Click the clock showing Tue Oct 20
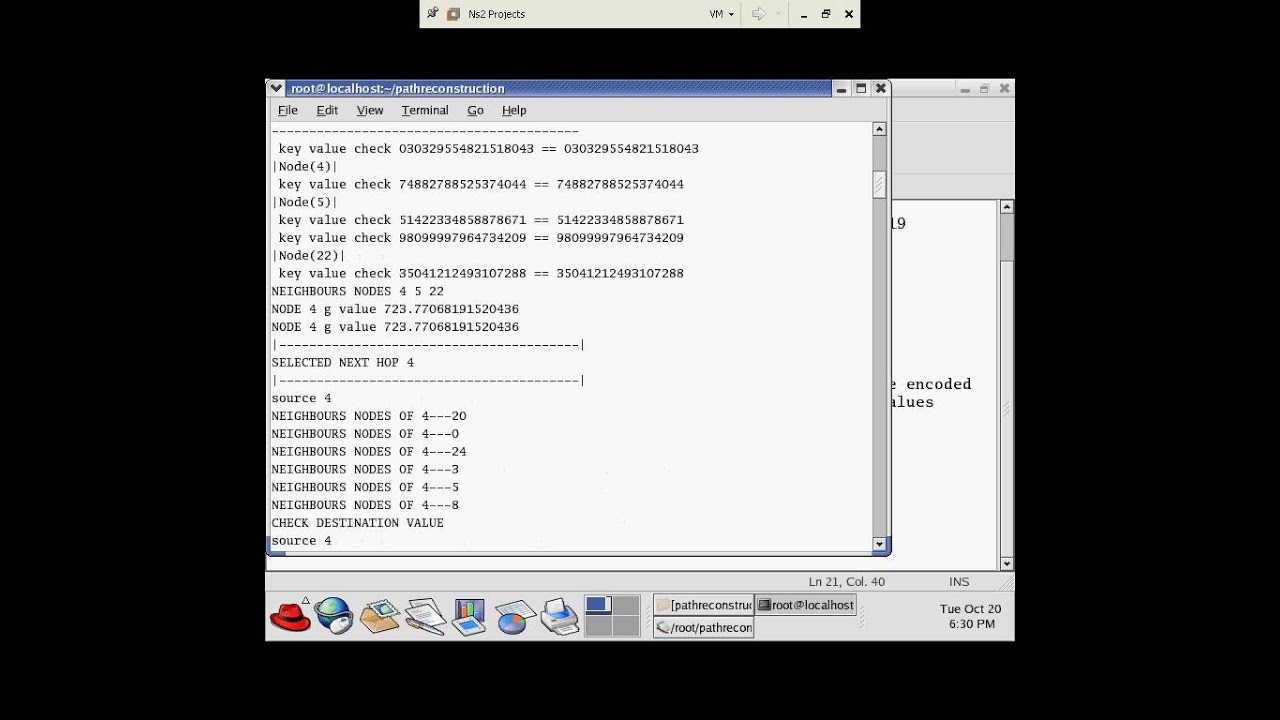The width and height of the screenshot is (1280, 720). coord(970,616)
